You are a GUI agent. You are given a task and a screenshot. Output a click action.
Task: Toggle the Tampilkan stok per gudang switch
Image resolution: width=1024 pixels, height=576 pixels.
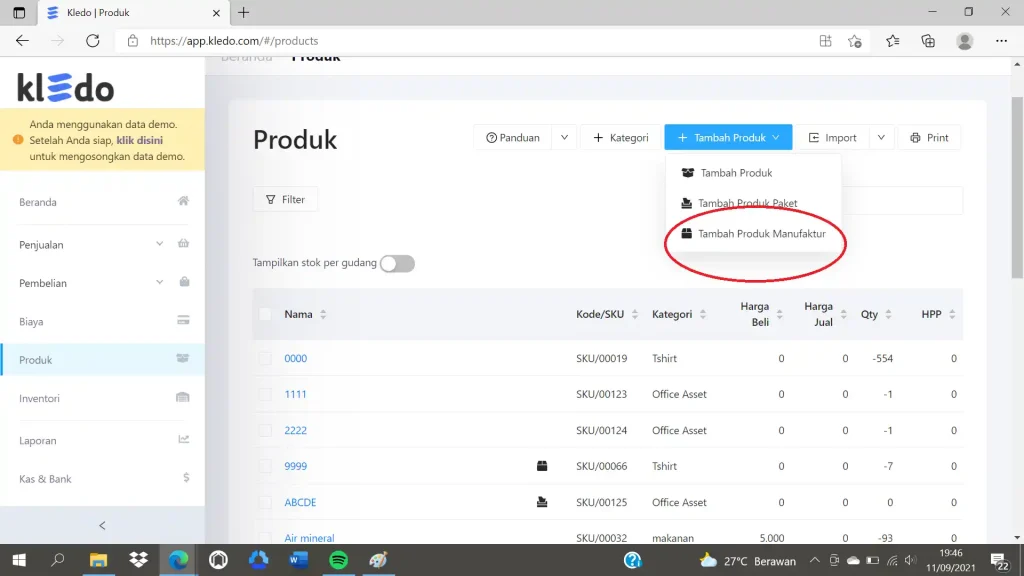pyautogui.click(x=397, y=263)
